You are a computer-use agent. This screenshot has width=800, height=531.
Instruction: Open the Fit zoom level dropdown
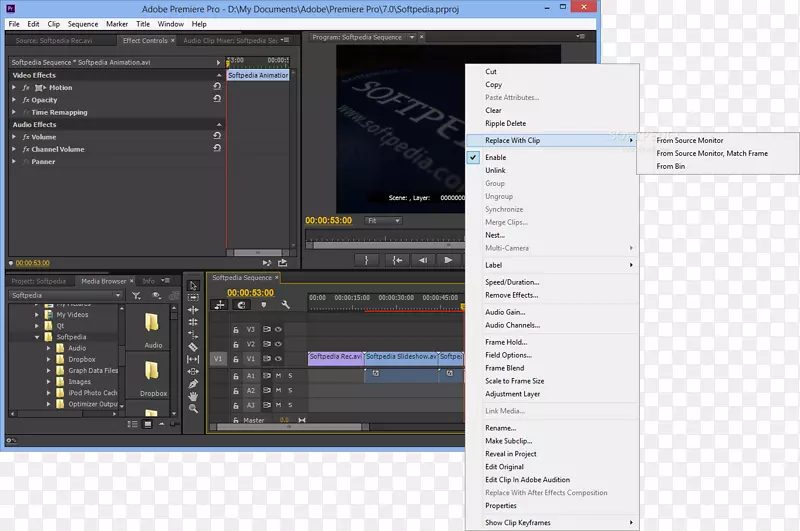tap(383, 221)
